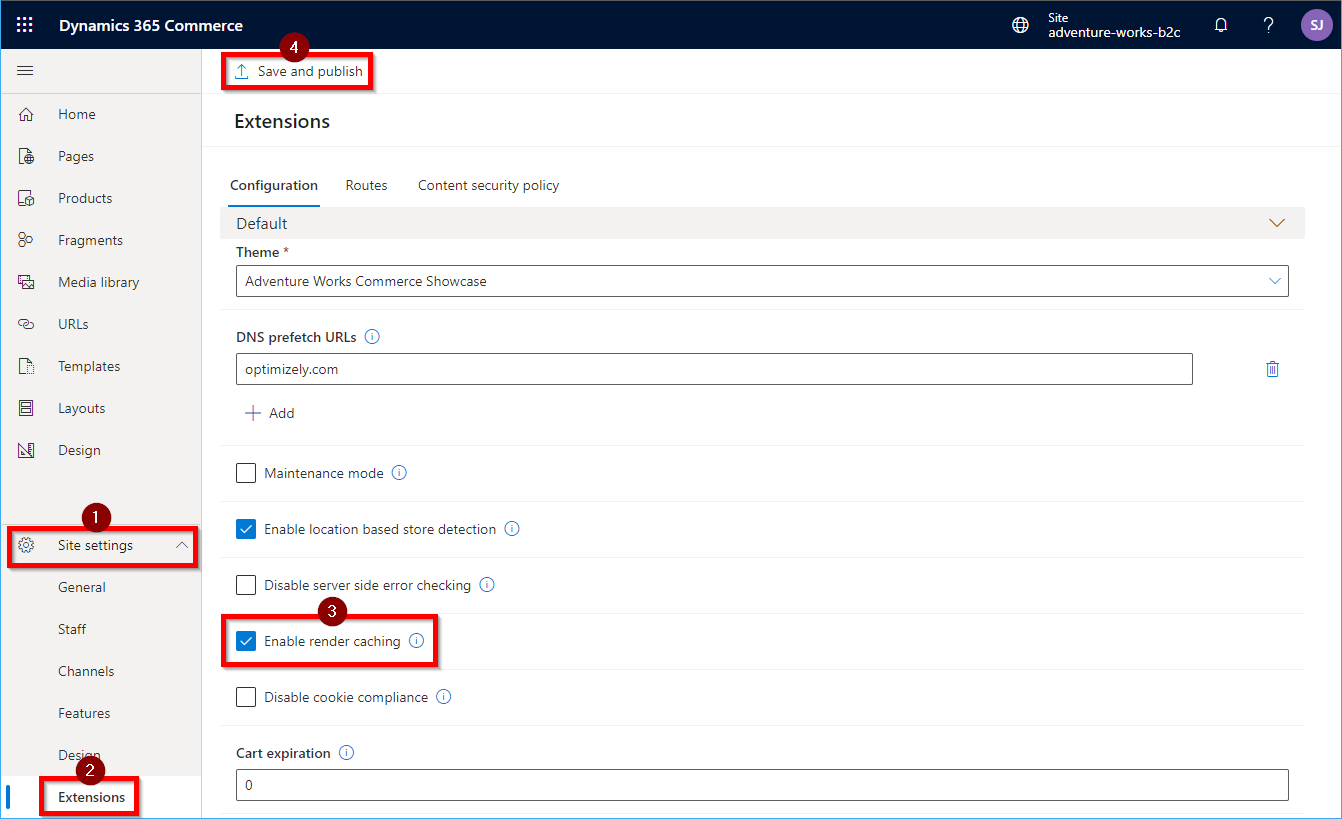Switch to the Routes tab
The height and width of the screenshot is (819, 1342).
coord(366,185)
